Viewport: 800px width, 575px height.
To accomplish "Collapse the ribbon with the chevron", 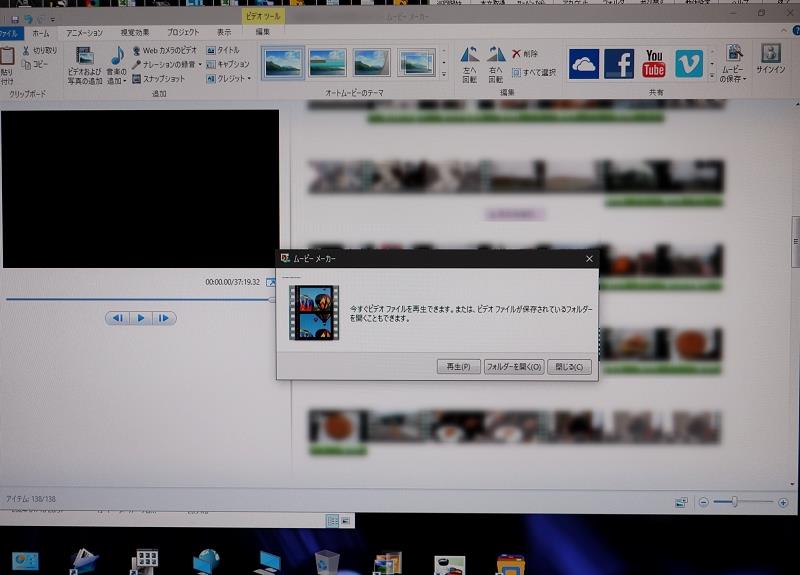I will pyautogui.click(x=784, y=31).
